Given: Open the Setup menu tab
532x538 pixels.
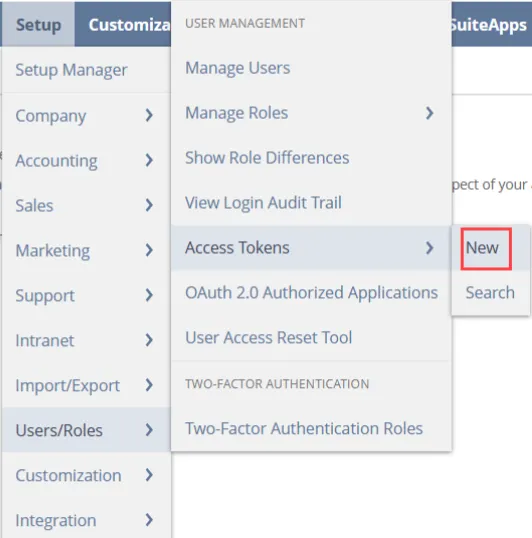Looking at the screenshot, I should (x=38, y=25).
